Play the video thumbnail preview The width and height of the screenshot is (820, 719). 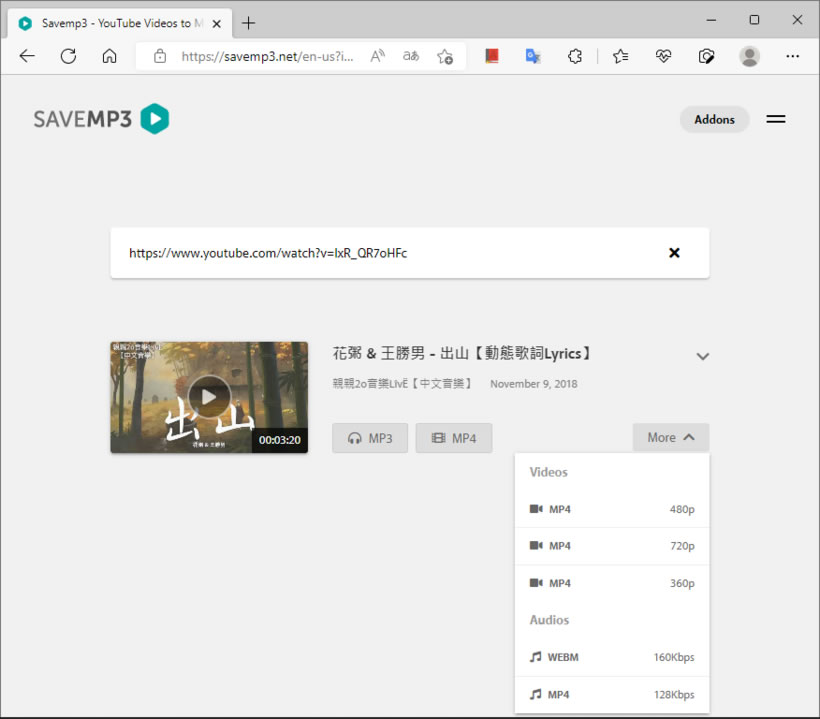point(209,397)
